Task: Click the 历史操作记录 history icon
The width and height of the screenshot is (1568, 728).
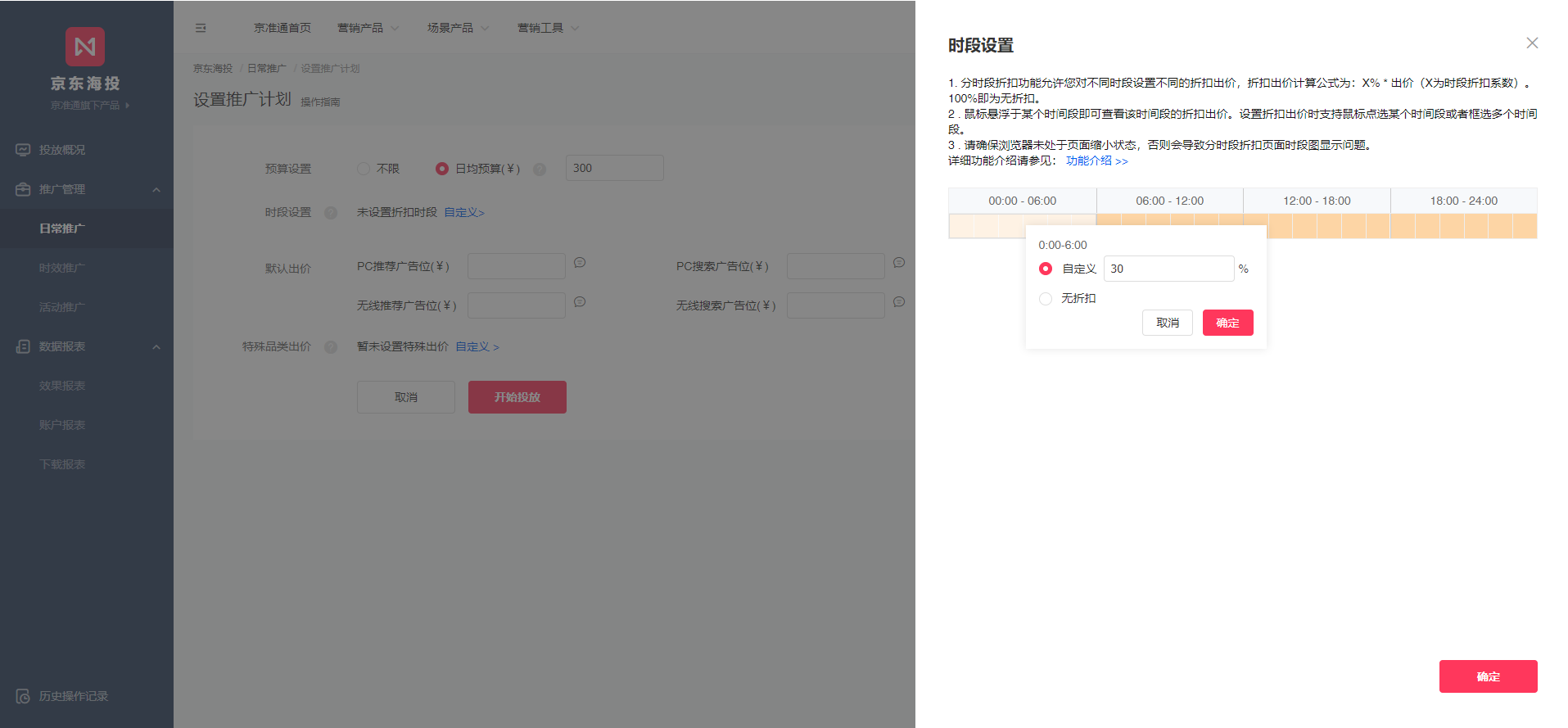Action: pyautogui.click(x=23, y=696)
